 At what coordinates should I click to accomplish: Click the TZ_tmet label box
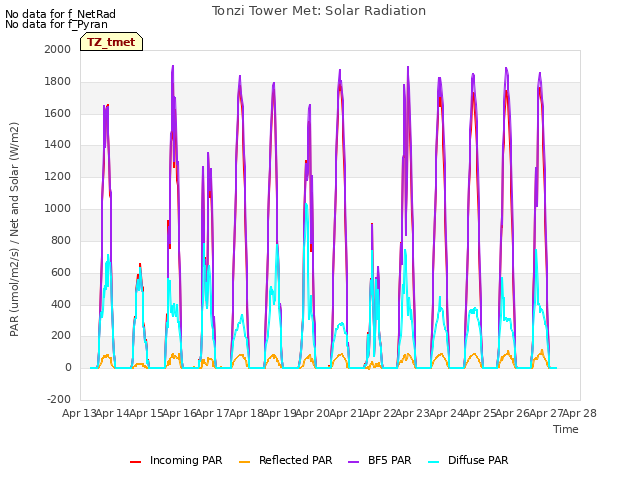click(111, 42)
